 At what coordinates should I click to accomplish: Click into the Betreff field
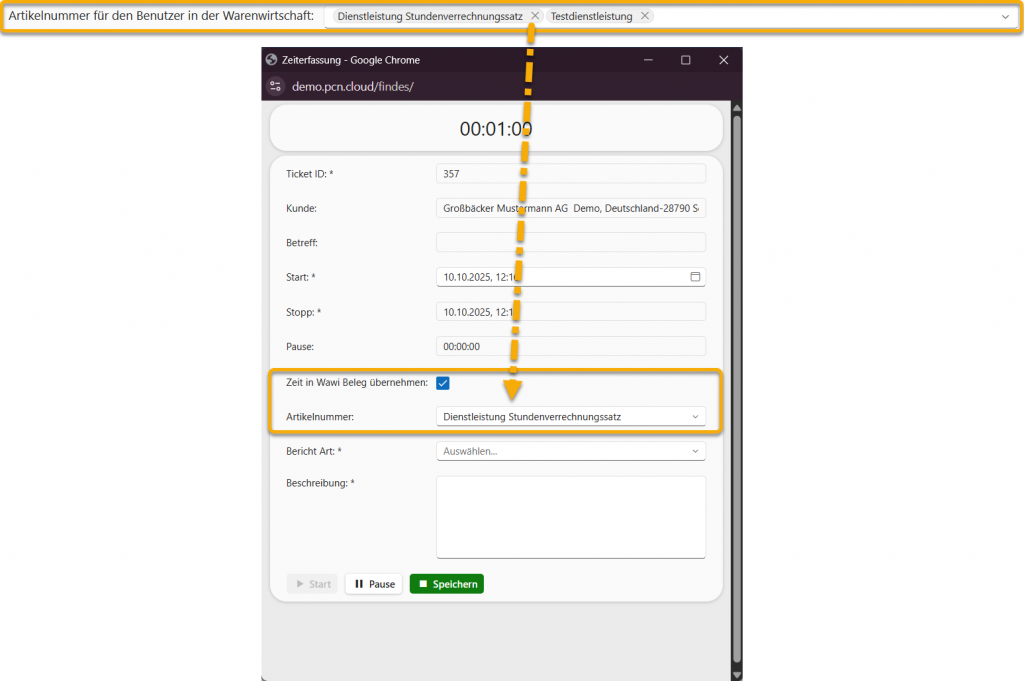[571, 242]
